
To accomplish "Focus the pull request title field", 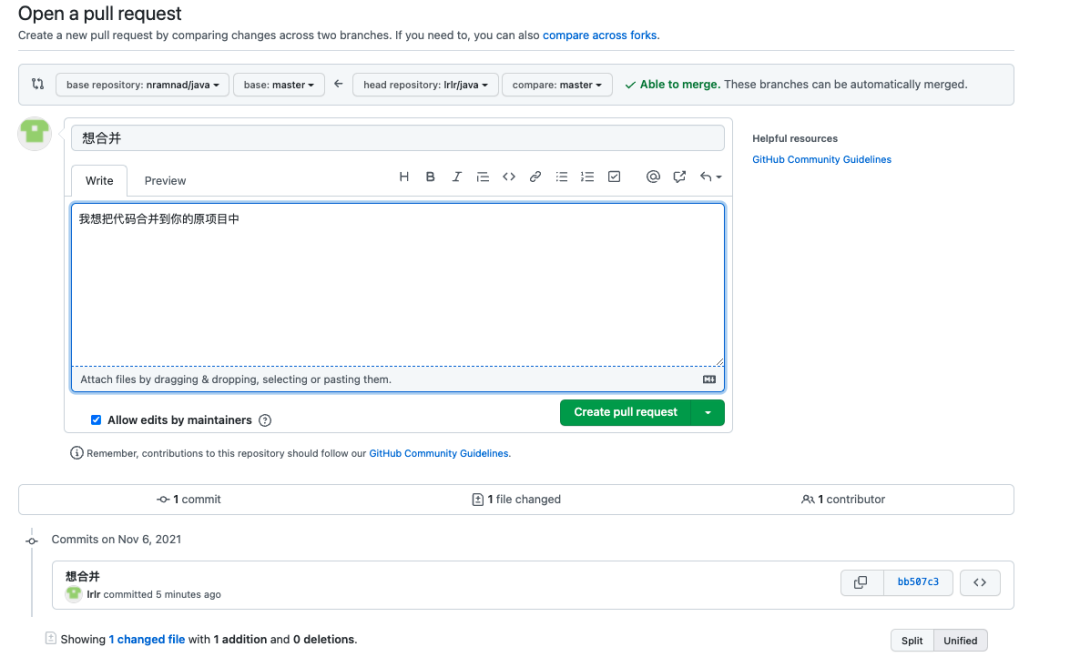I will (x=397, y=138).
